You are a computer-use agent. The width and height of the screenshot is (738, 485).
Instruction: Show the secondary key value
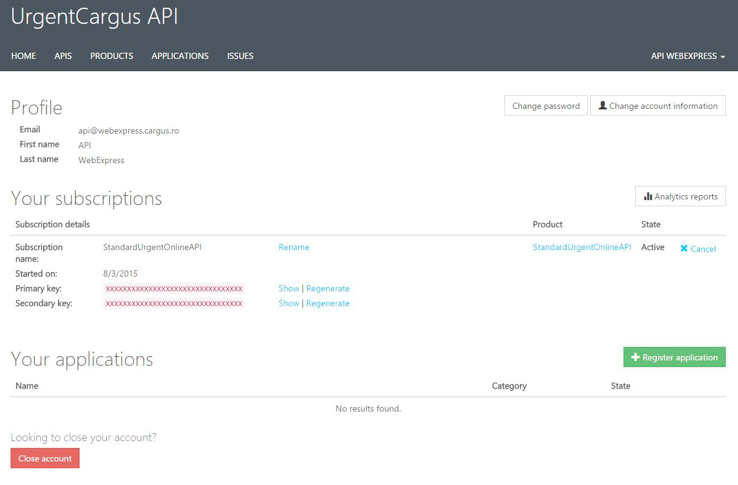pos(288,303)
